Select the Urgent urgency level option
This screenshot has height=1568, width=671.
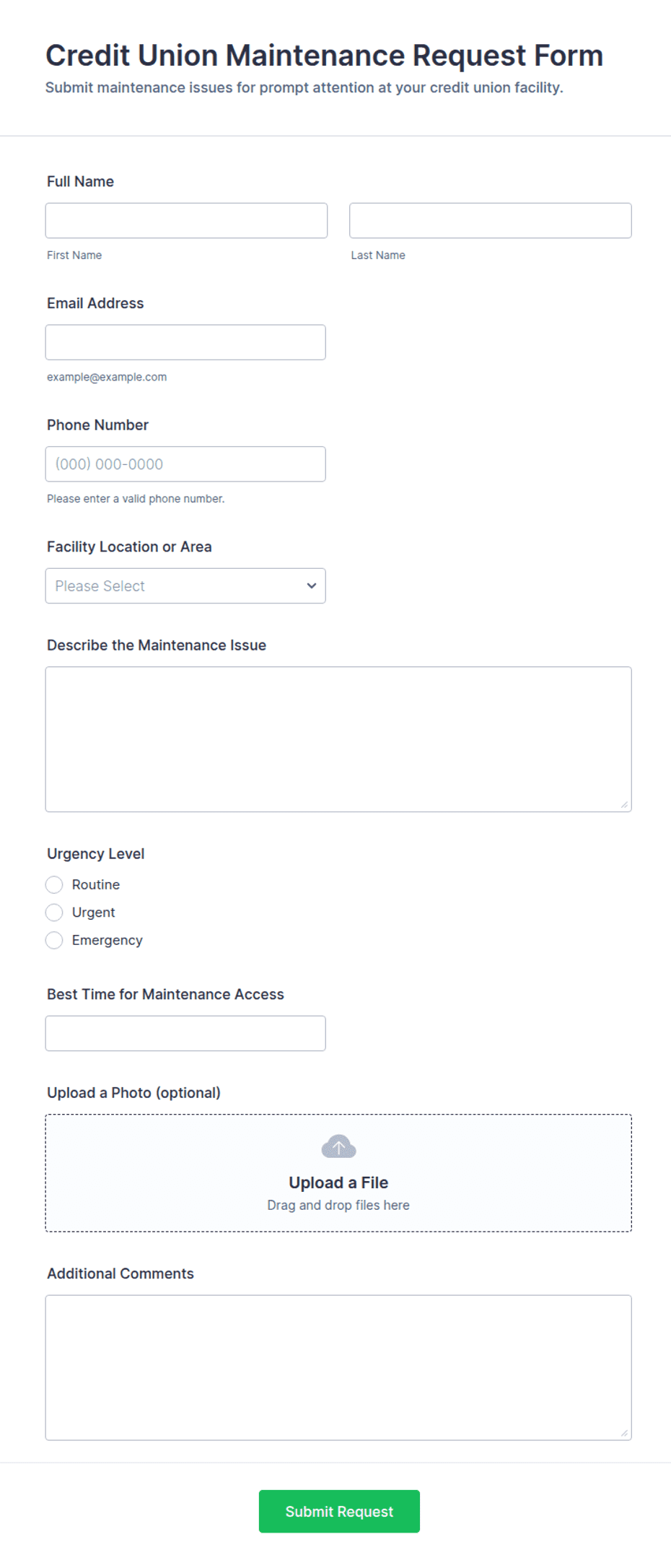tap(54, 913)
